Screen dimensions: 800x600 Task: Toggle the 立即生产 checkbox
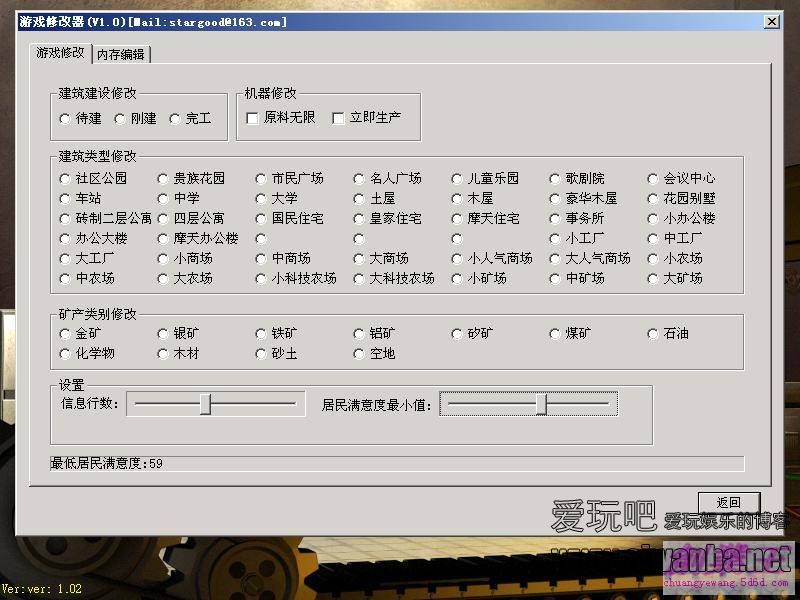click(x=339, y=118)
